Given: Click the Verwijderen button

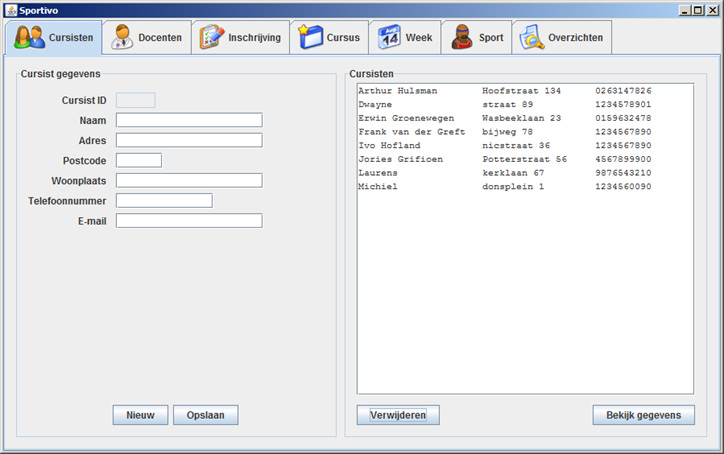Looking at the screenshot, I should pyautogui.click(x=398, y=415).
